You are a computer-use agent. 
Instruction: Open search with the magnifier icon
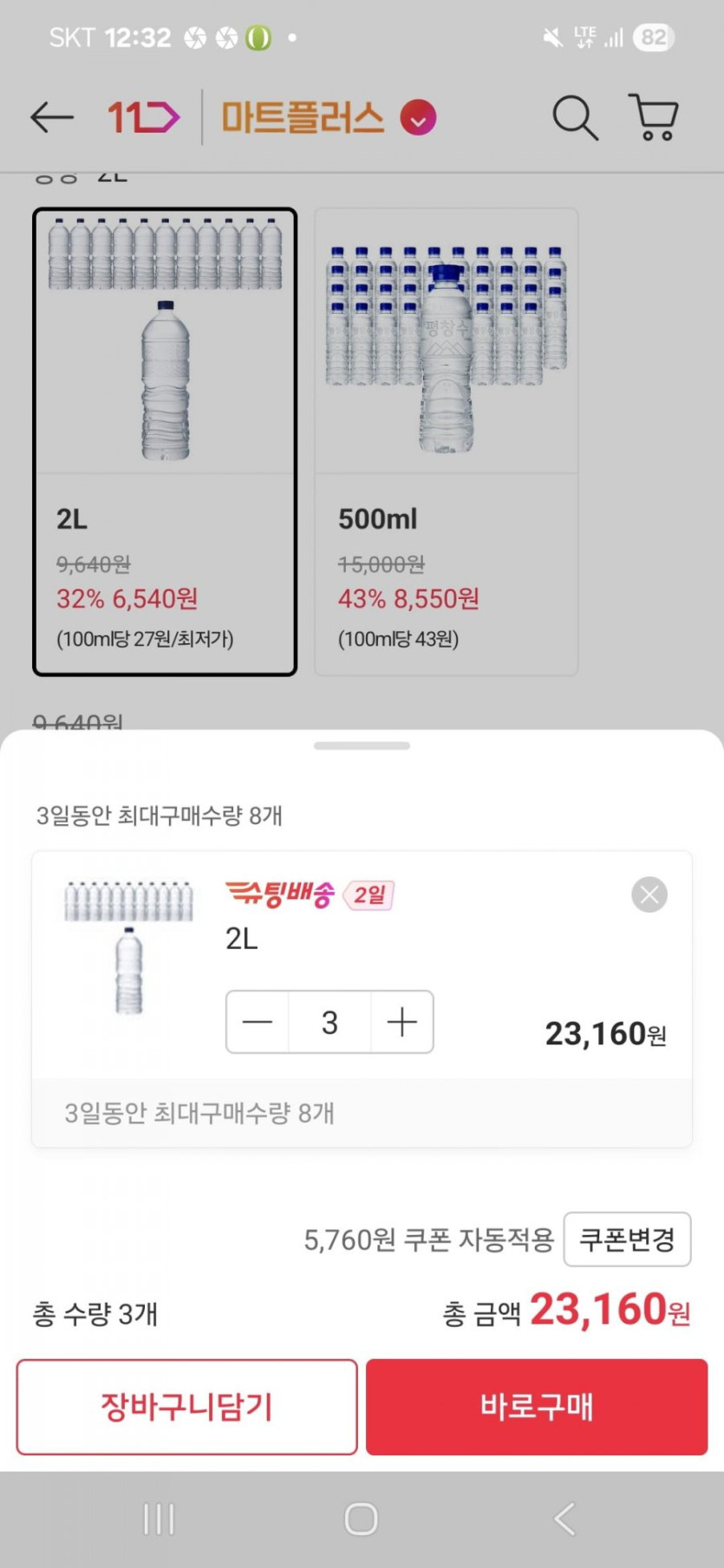click(x=575, y=117)
